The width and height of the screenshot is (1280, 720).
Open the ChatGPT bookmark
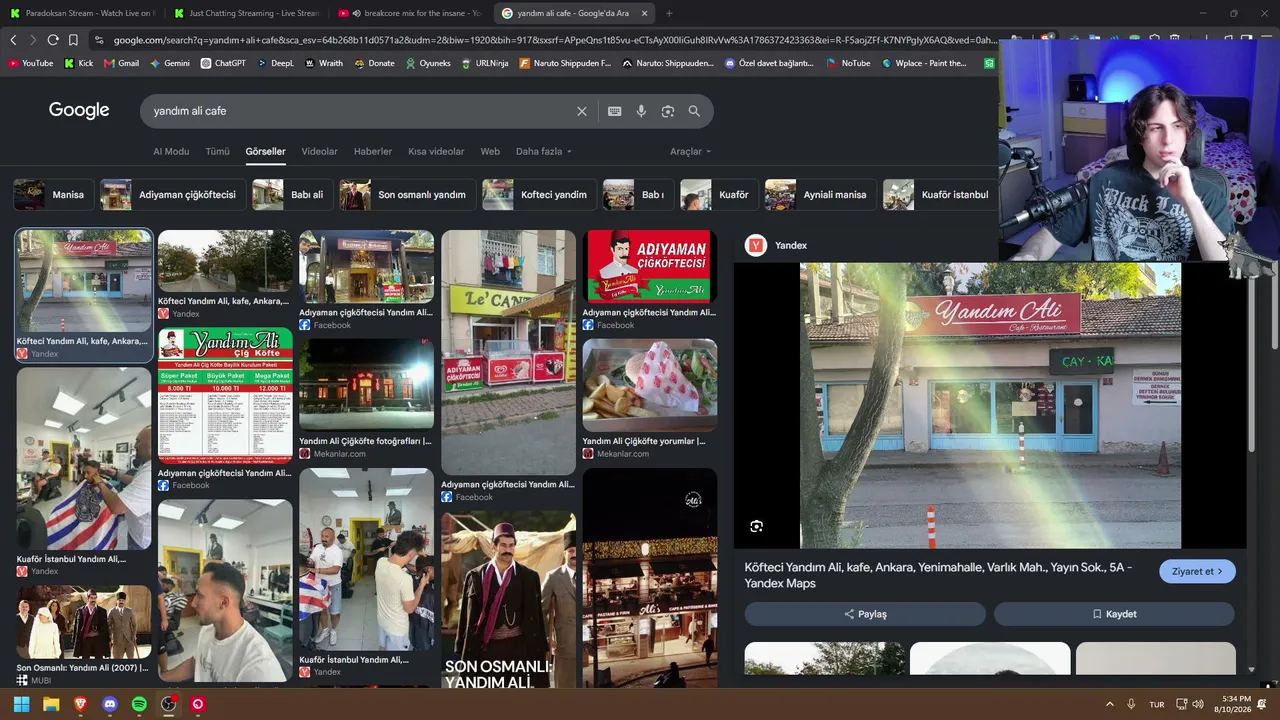pos(223,63)
